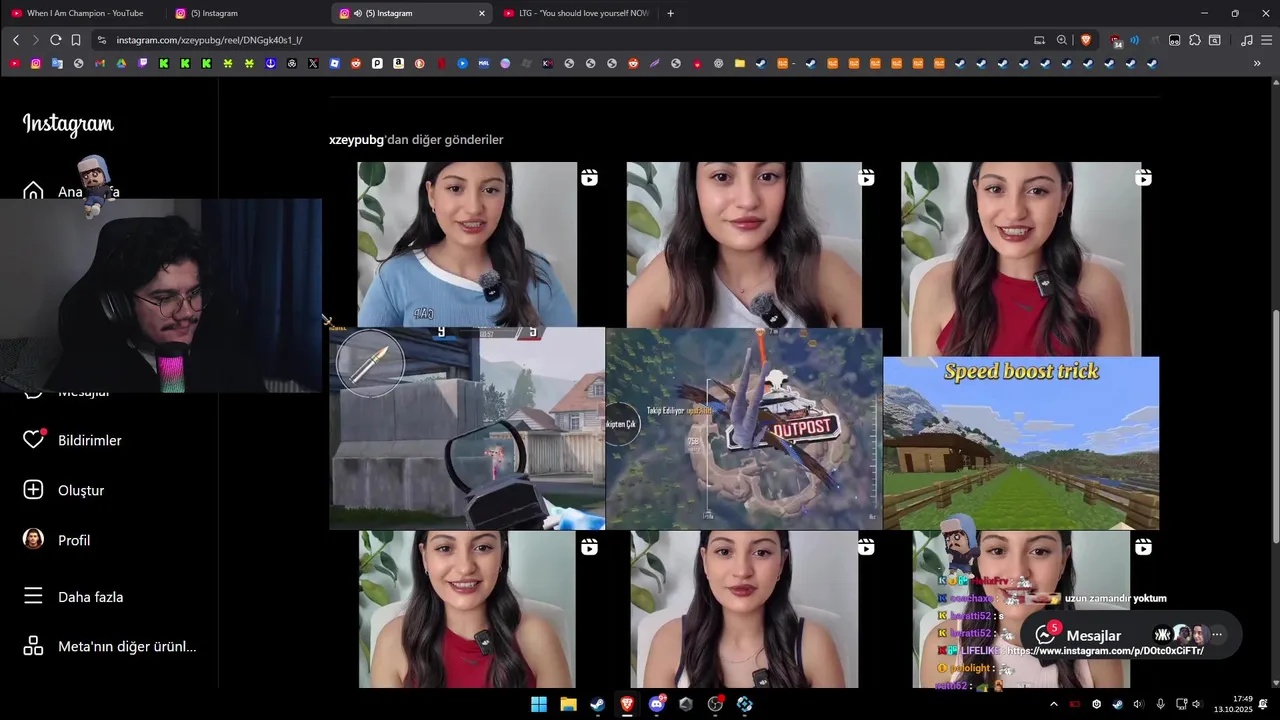Mute the active Instagram tab audio icon
Viewport: 1280px width, 720px height.
358,13
